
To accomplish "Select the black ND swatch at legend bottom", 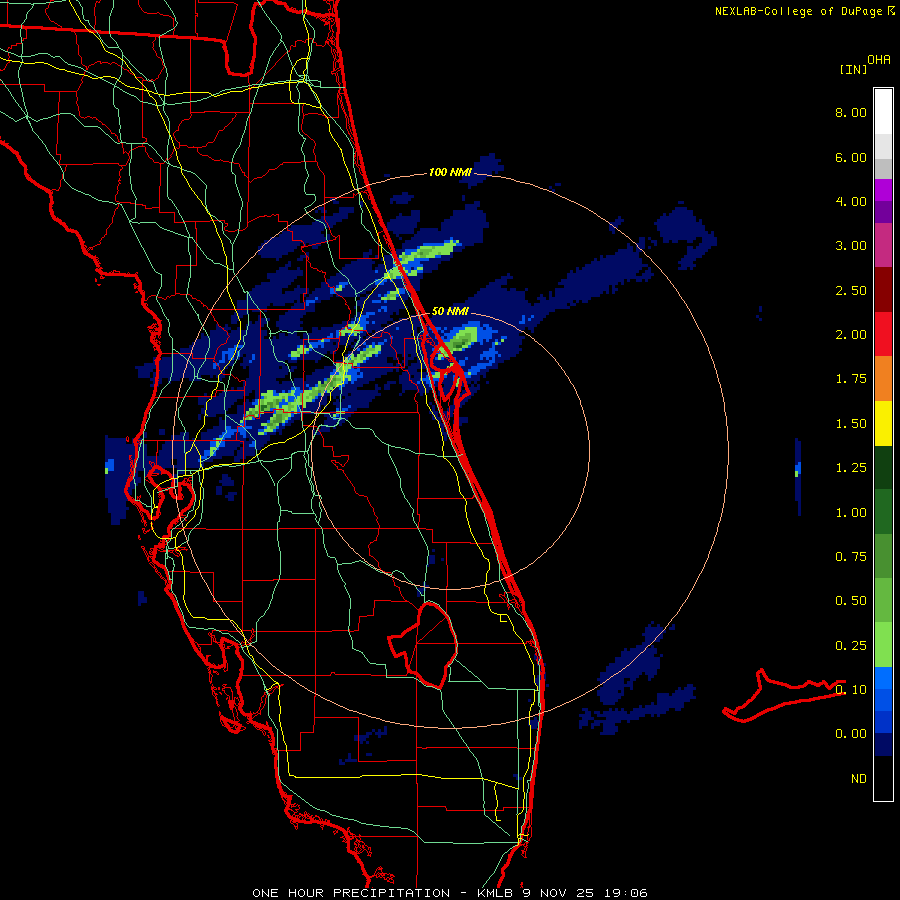I will 883,778.
